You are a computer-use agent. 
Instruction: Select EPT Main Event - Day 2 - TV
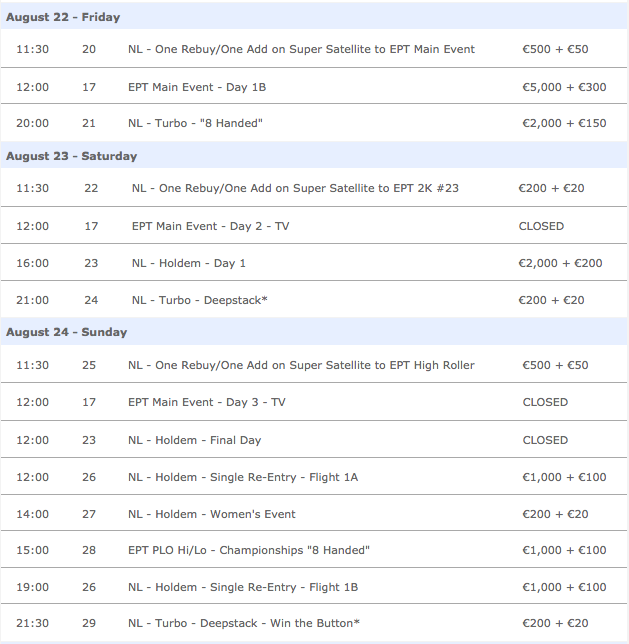coord(221,226)
